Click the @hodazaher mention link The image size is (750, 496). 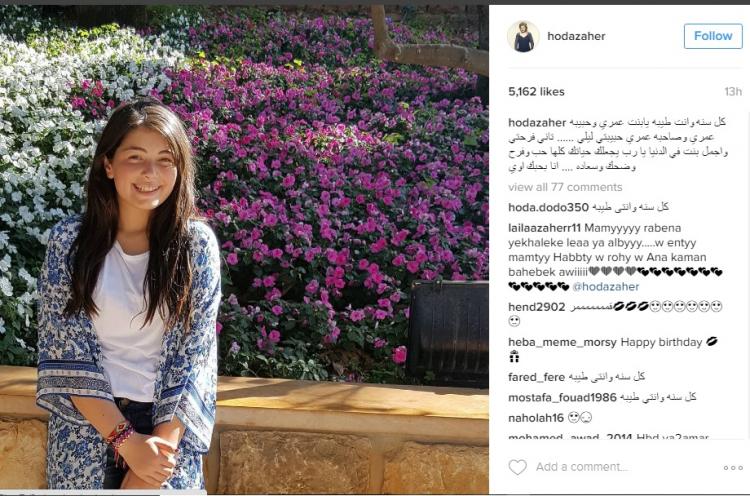[x=606, y=287]
